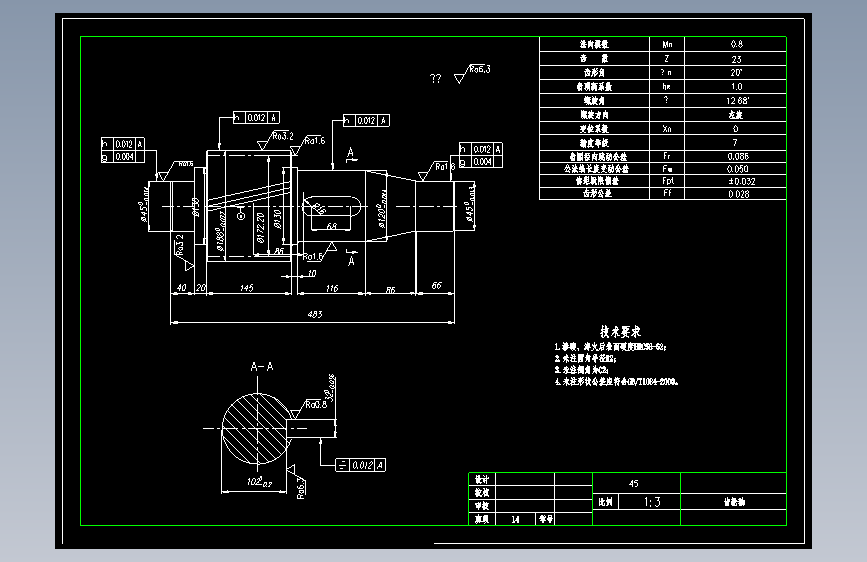Click the Ra0.8 roughness label in section view

tap(316, 404)
